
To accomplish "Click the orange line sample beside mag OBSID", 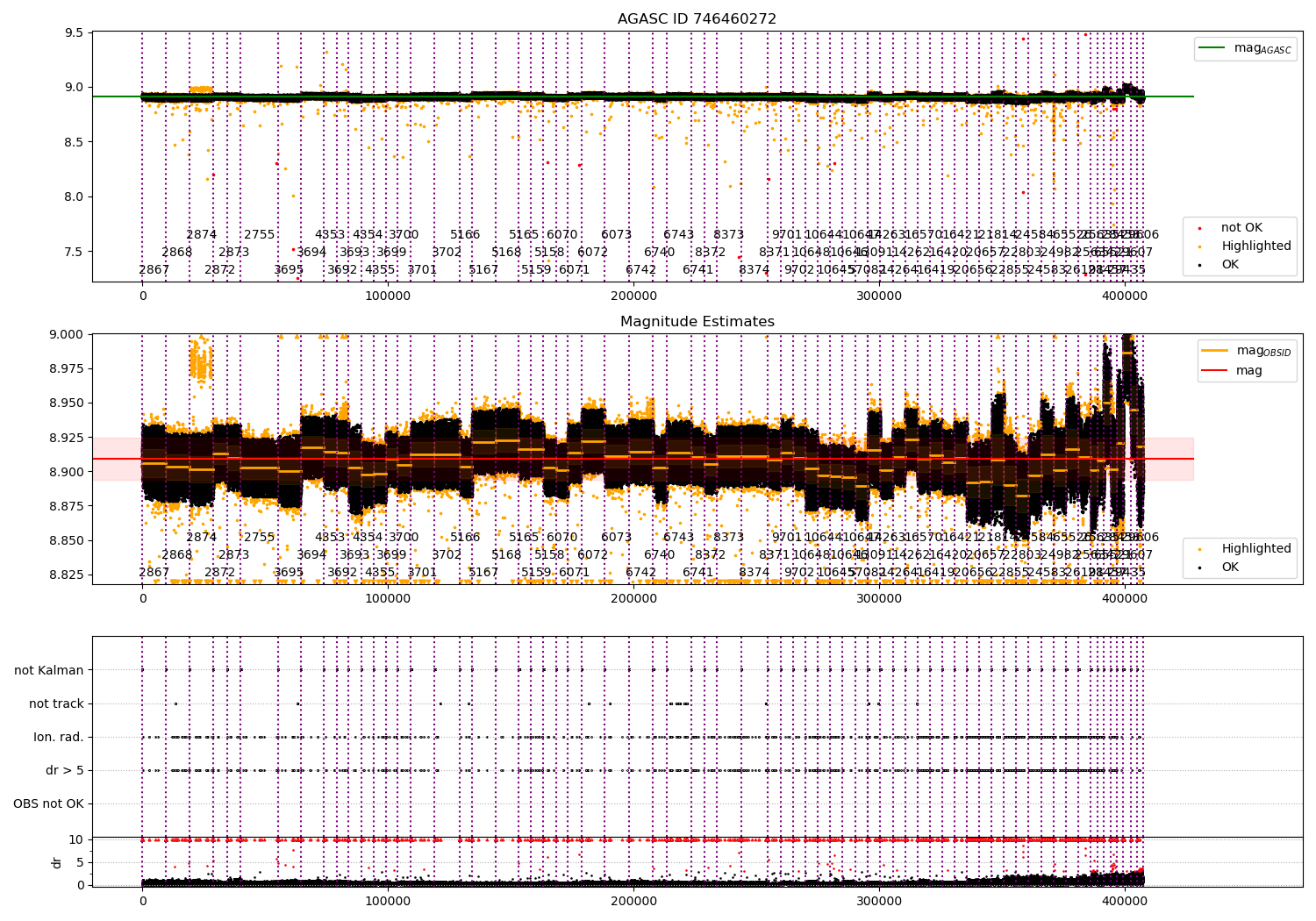I will [x=1216, y=351].
